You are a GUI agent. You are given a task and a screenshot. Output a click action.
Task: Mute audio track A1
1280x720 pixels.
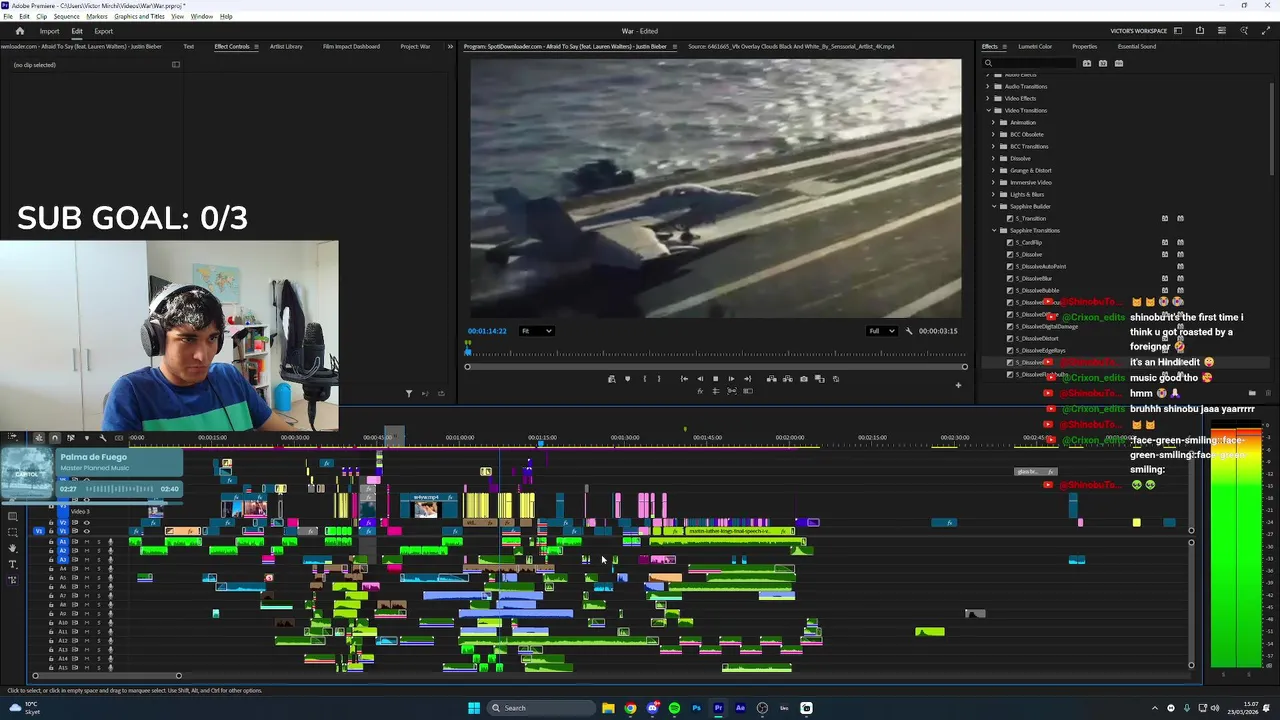[x=87, y=542]
